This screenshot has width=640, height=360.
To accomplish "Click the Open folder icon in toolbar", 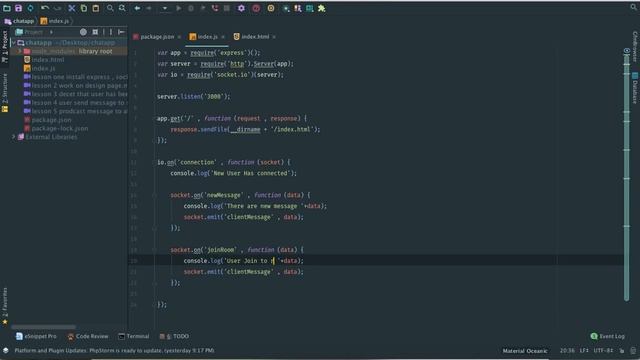I will [x=7, y=8].
